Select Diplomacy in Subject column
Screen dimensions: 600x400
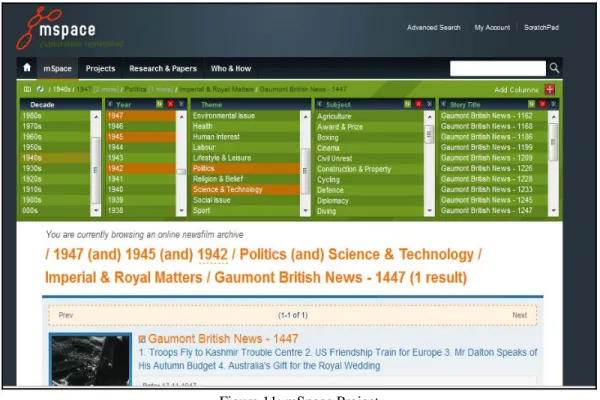click(x=370, y=201)
